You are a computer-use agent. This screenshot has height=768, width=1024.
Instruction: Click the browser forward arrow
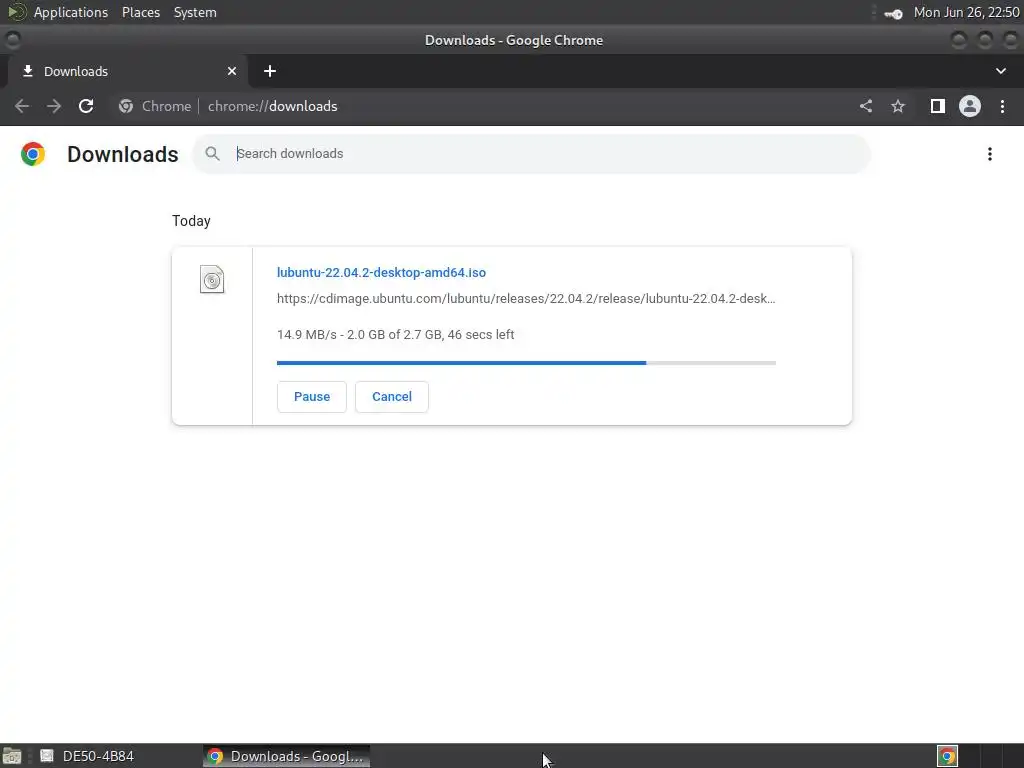click(x=54, y=106)
